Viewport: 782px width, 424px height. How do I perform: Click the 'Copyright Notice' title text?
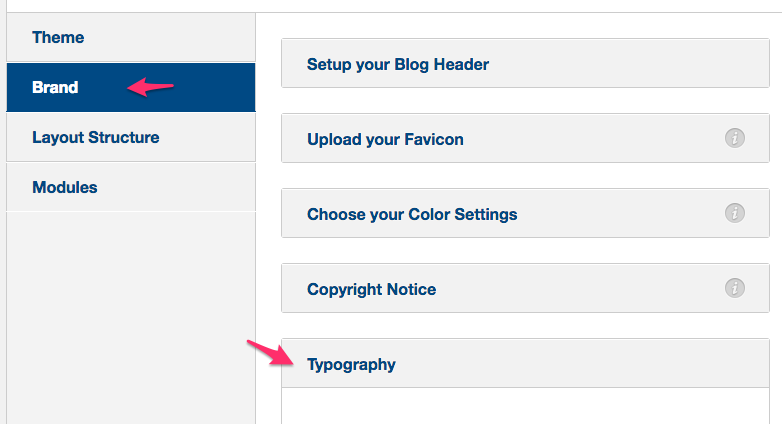[x=372, y=289]
